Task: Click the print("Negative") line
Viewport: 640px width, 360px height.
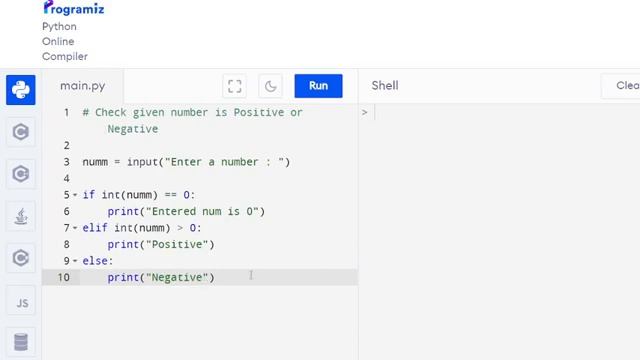Action: click(x=161, y=278)
